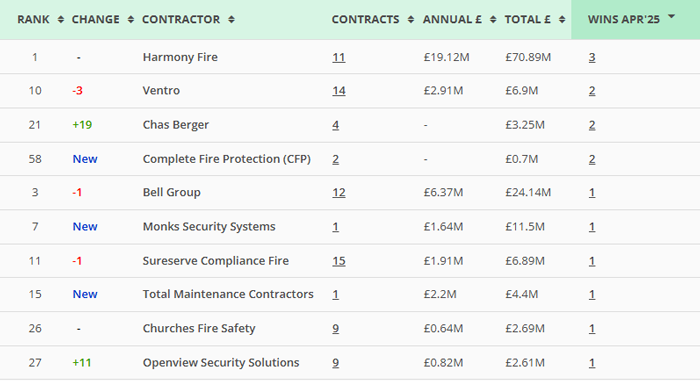
Task: Sort by RANK column arrows
Action: coord(61,20)
